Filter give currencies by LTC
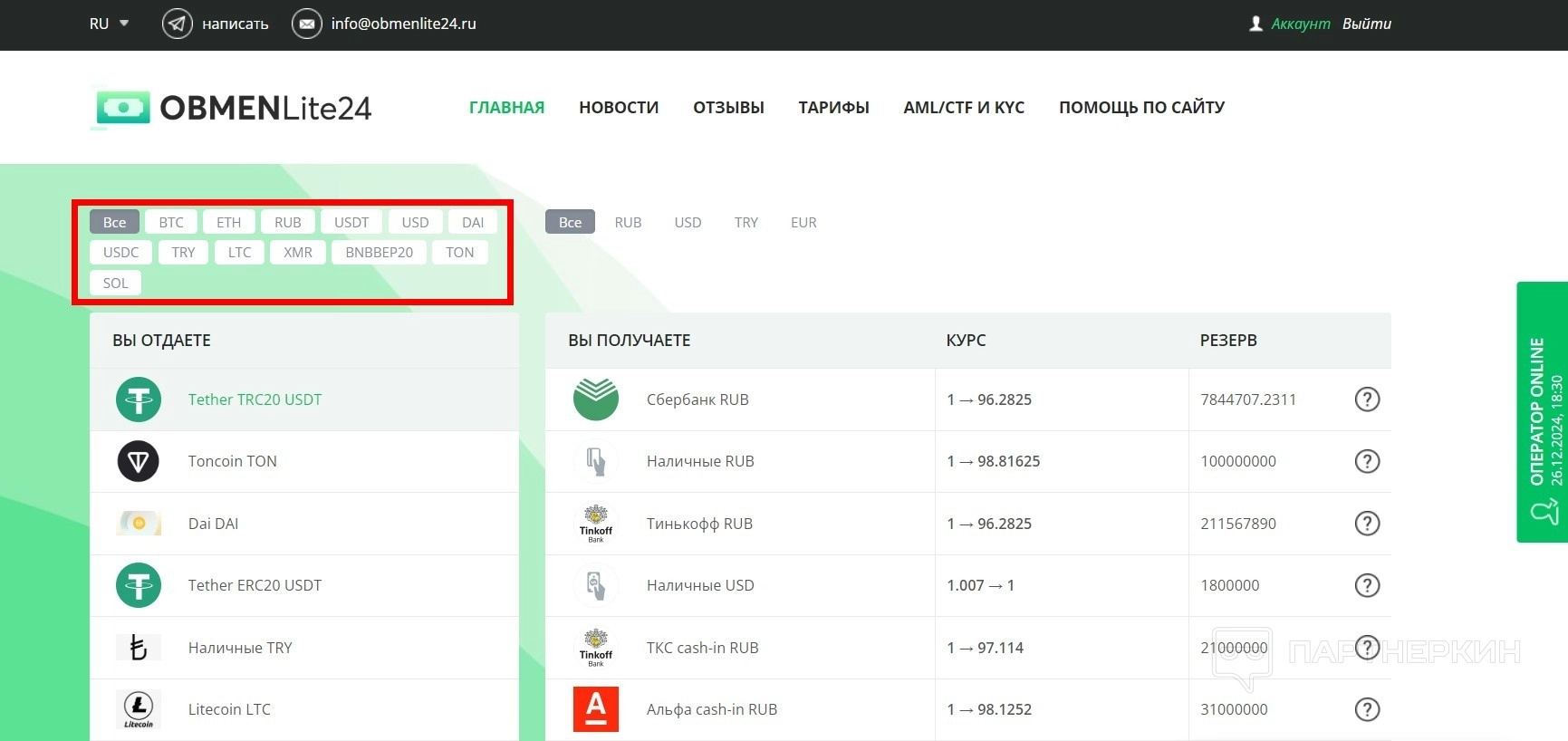The image size is (1568, 741). click(239, 252)
